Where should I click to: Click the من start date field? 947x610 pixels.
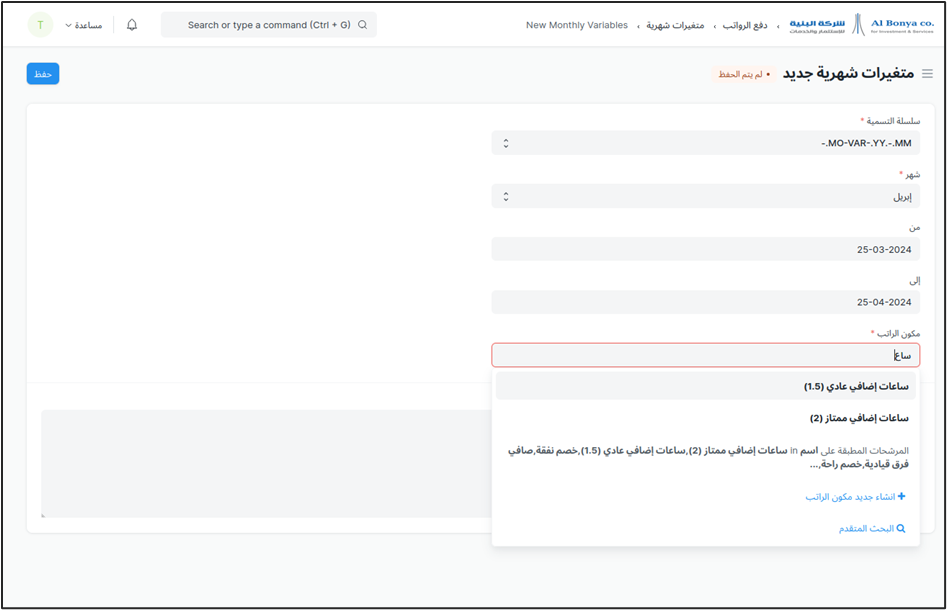click(x=705, y=249)
